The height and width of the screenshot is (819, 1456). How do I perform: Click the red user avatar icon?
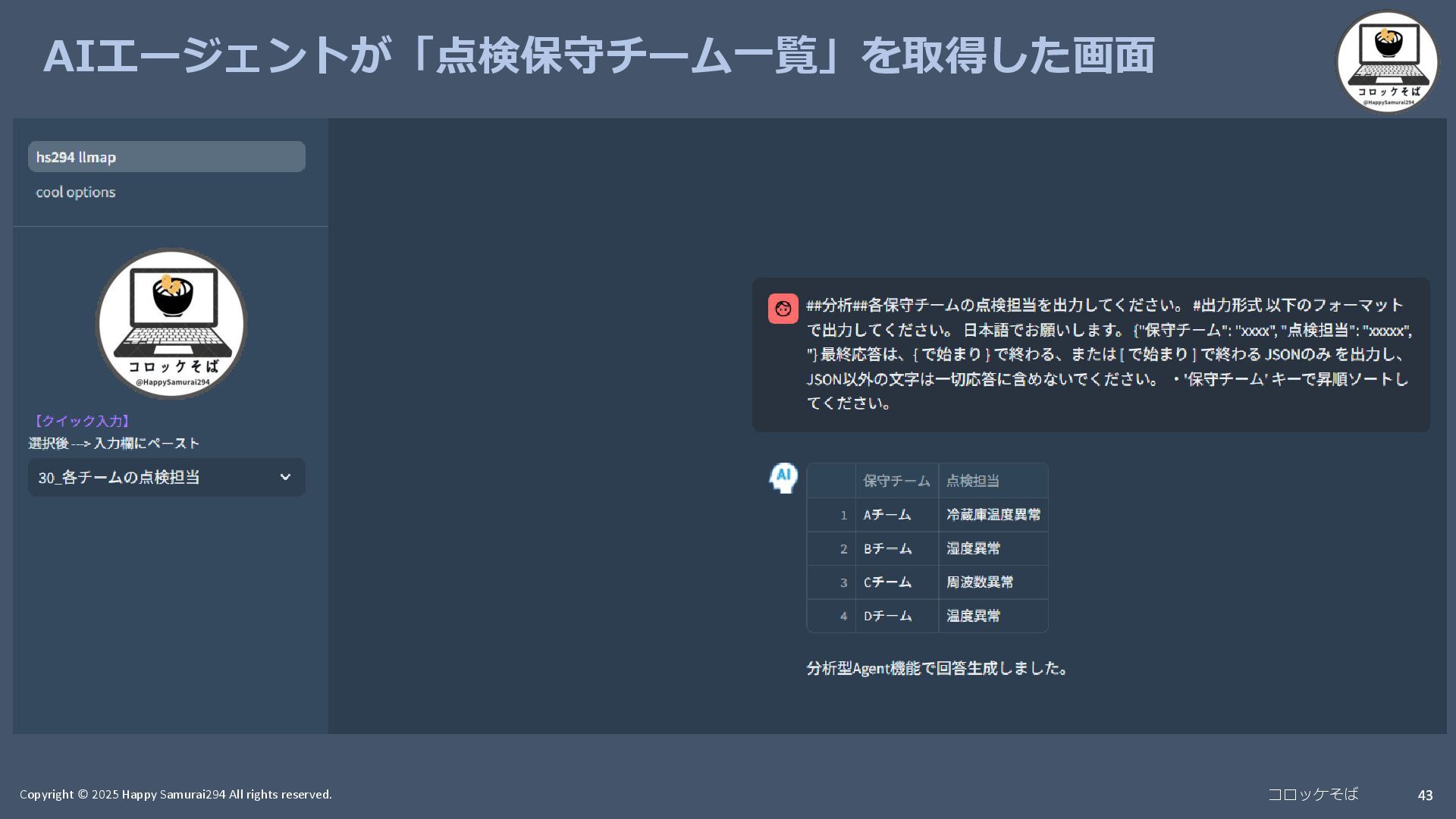(x=783, y=309)
